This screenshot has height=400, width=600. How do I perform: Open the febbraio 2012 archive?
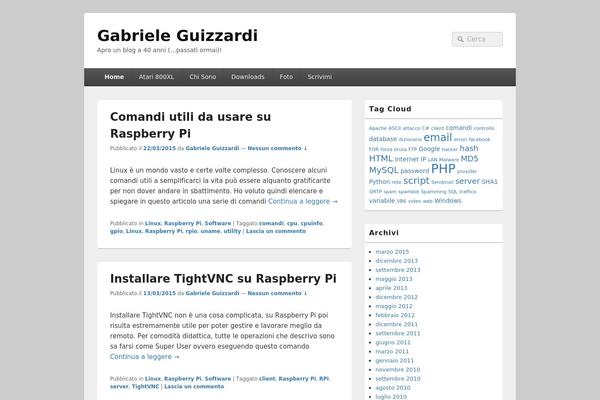pyautogui.click(x=395, y=315)
